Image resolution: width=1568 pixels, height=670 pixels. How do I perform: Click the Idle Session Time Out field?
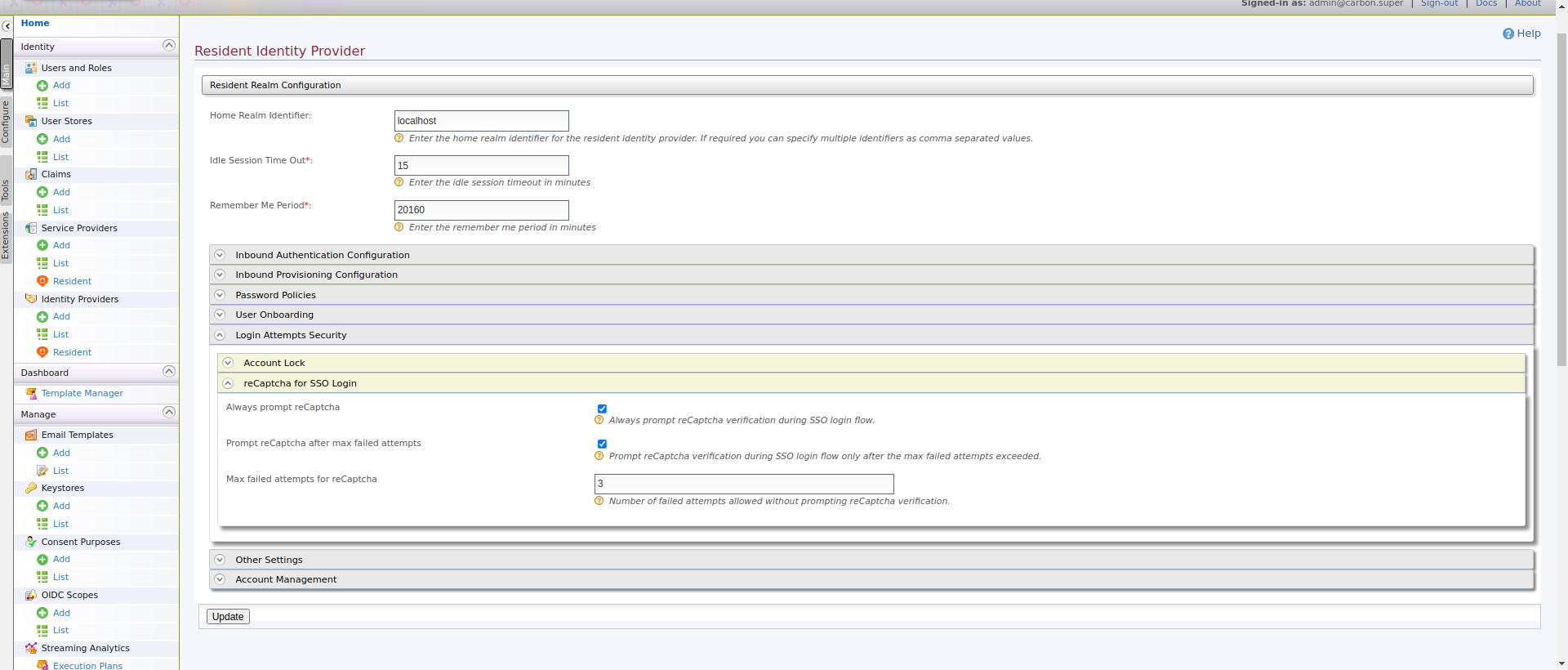(482, 166)
